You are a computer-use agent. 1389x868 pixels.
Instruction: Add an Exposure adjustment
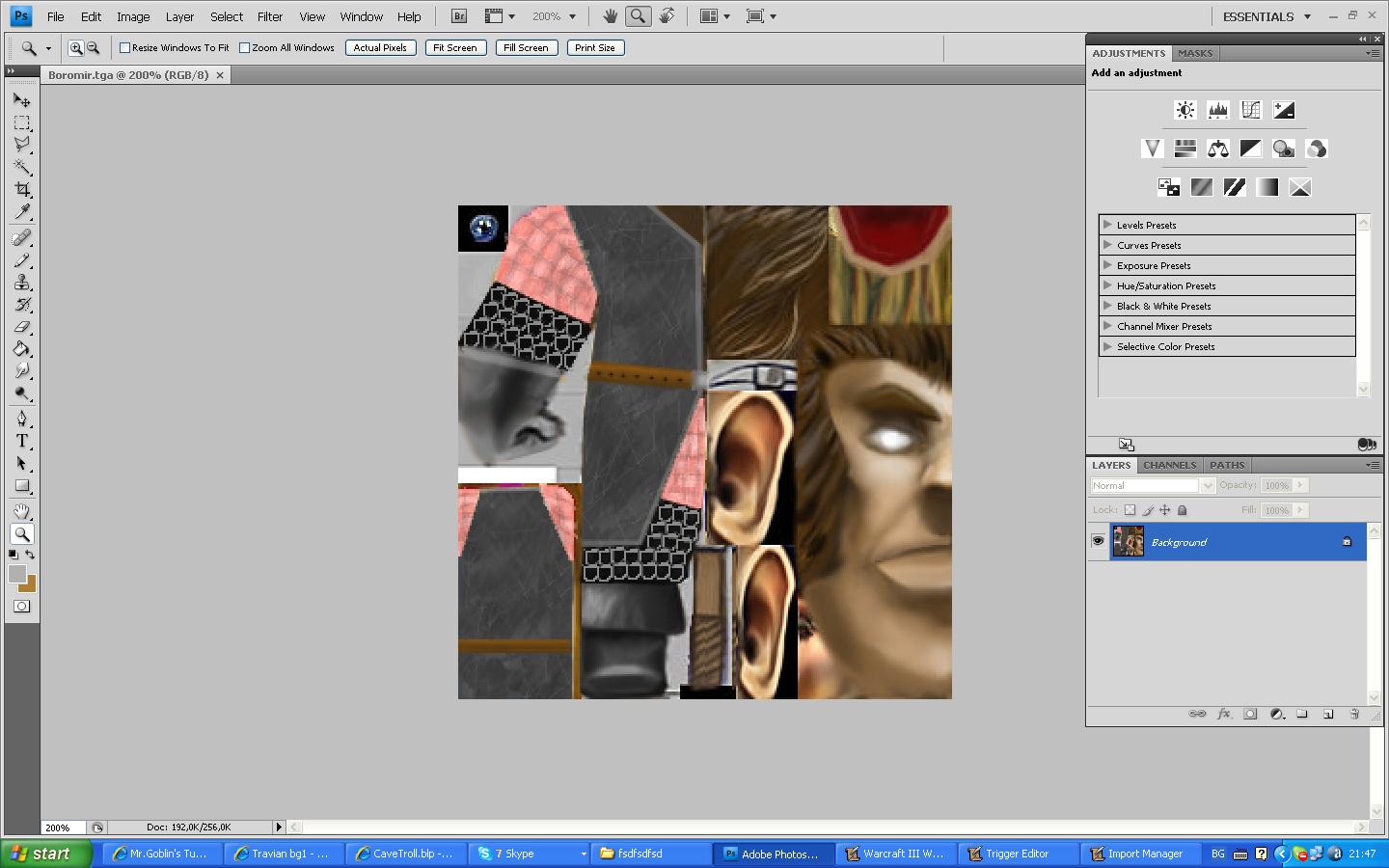(x=1284, y=110)
